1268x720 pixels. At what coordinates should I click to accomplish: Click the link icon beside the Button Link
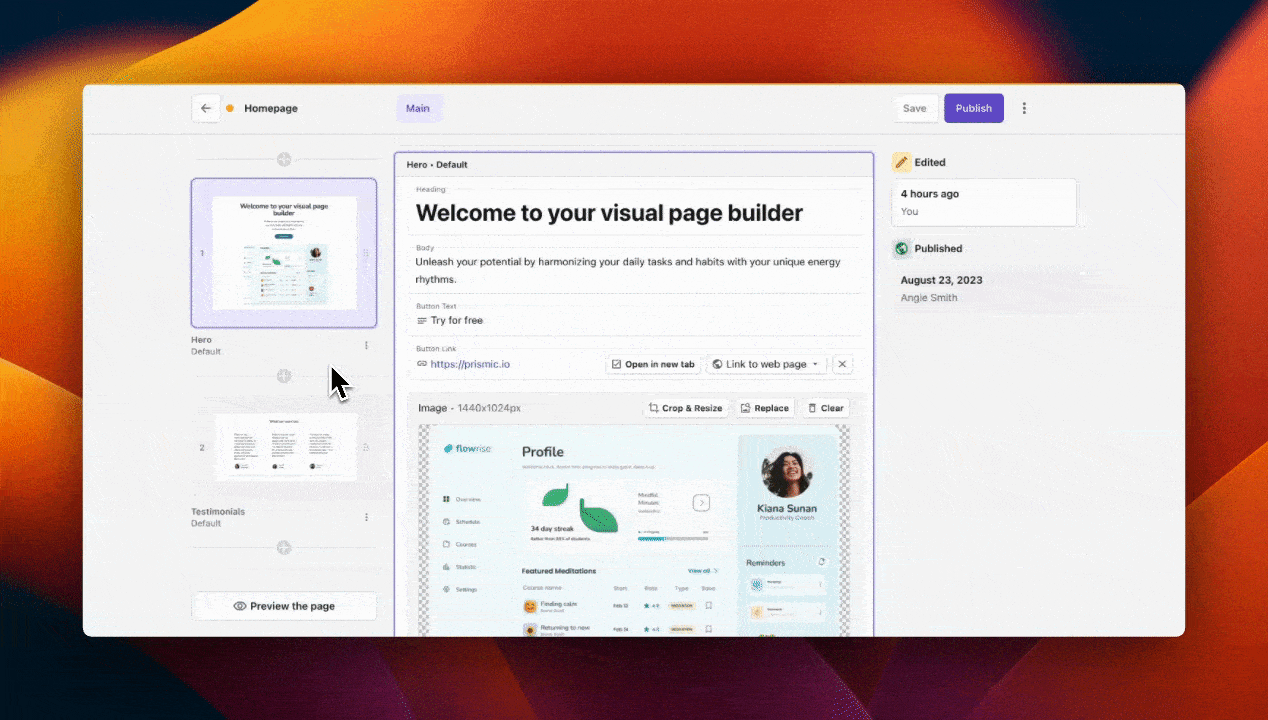(x=422, y=364)
